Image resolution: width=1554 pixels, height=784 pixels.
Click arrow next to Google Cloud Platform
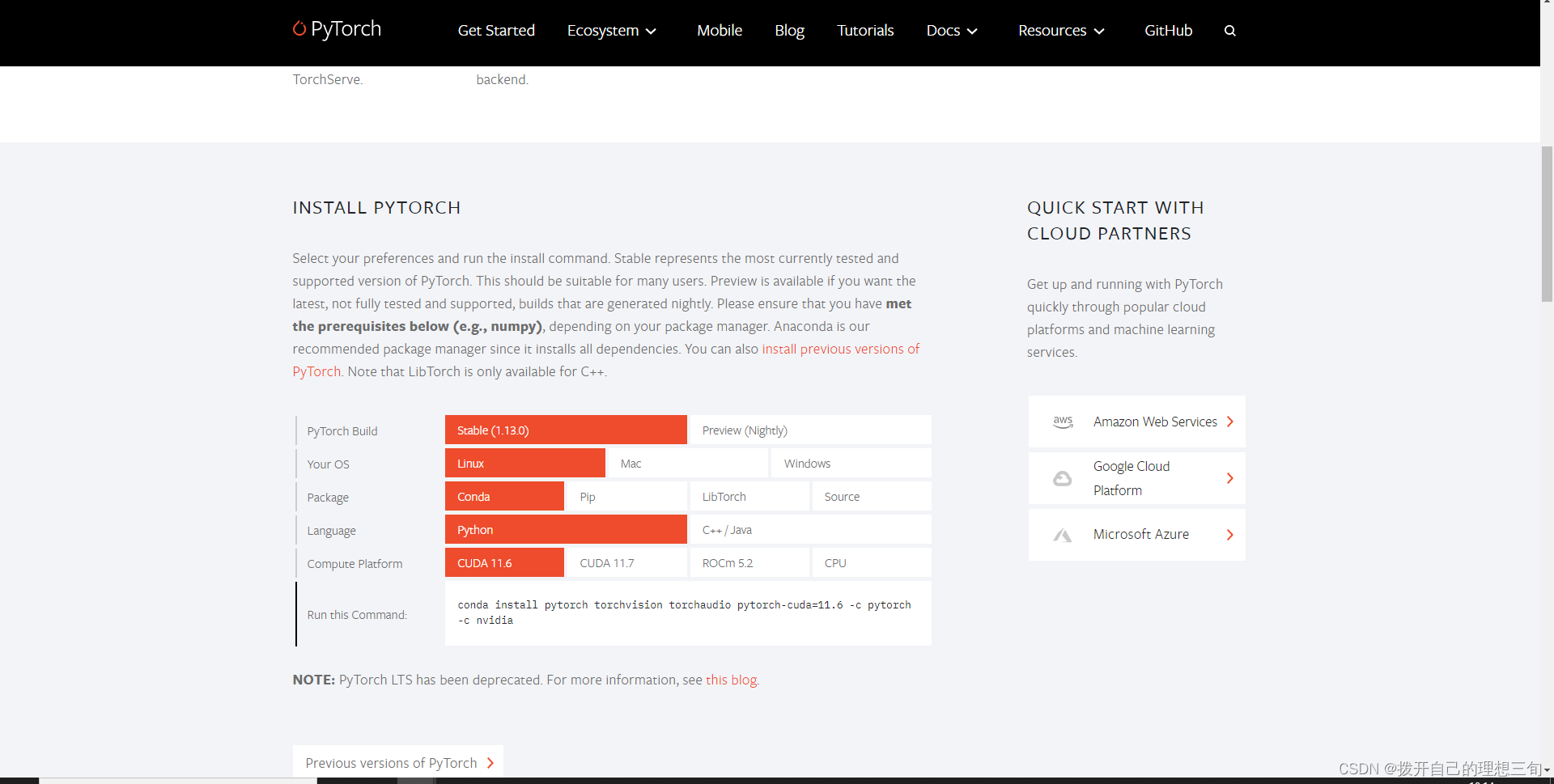[1230, 478]
